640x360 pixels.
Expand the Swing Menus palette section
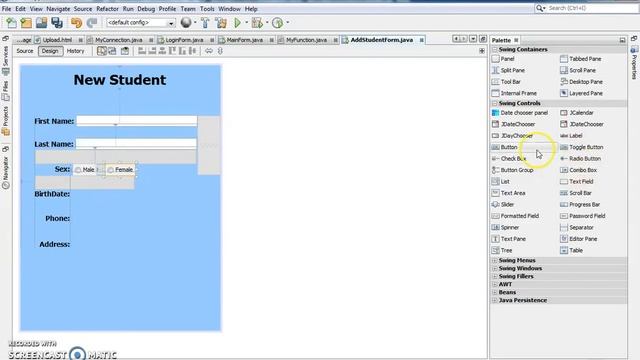pyautogui.click(x=494, y=260)
